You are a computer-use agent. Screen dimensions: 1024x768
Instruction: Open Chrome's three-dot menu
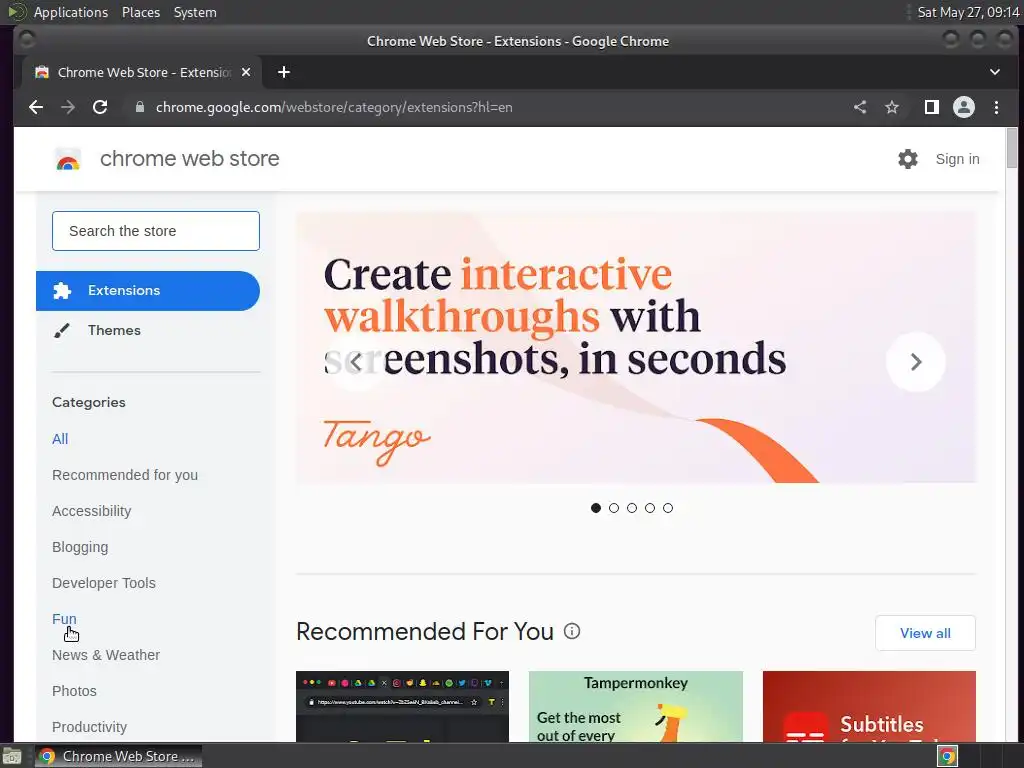pyautogui.click(x=996, y=107)
